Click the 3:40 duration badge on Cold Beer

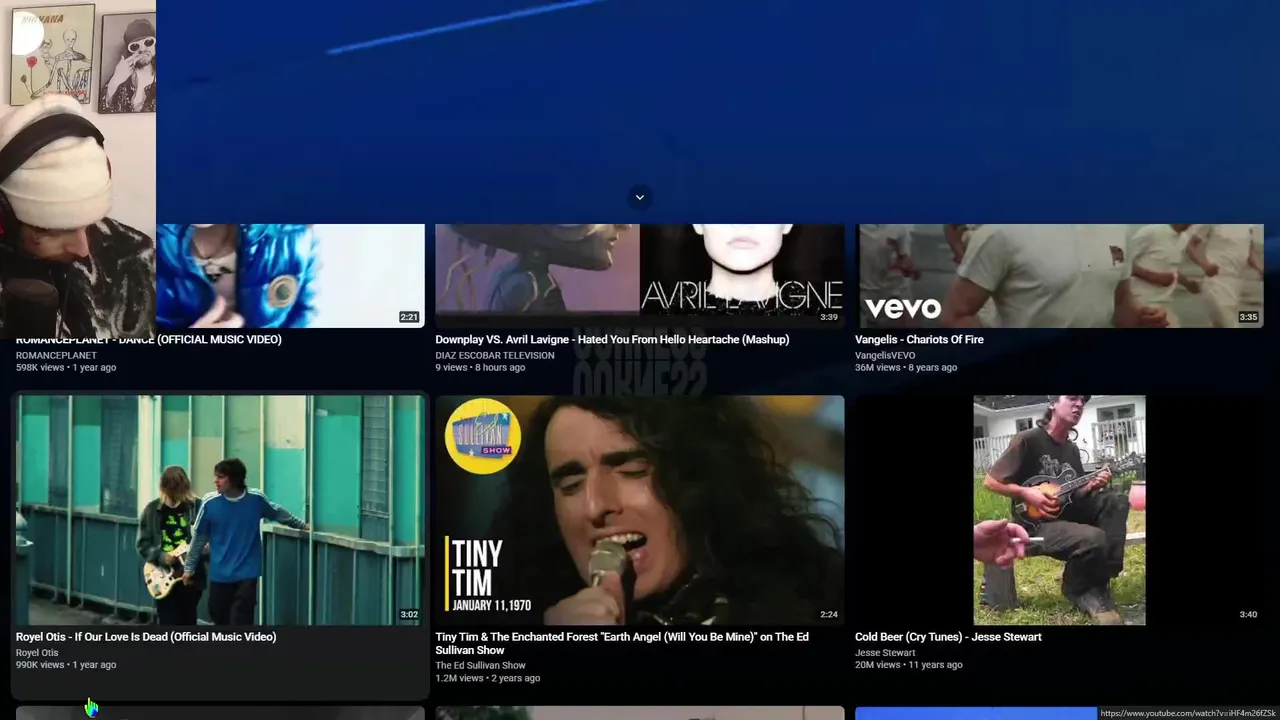[1248, 615]
